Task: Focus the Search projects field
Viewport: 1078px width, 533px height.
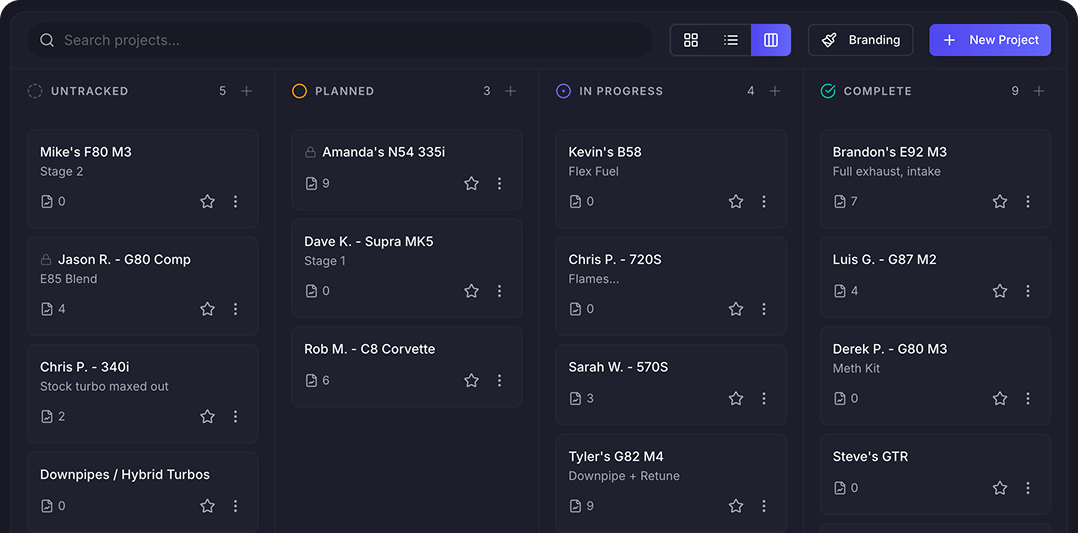Action: click(340, 40)
